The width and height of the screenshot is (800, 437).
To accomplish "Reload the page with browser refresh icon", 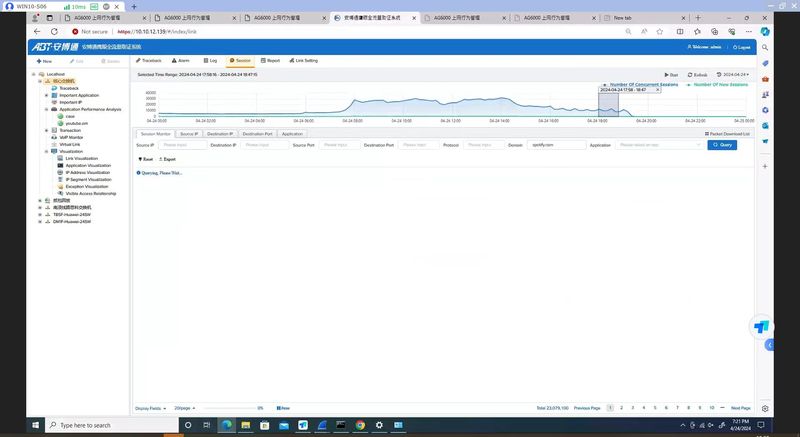I will (x=54, y=32).
